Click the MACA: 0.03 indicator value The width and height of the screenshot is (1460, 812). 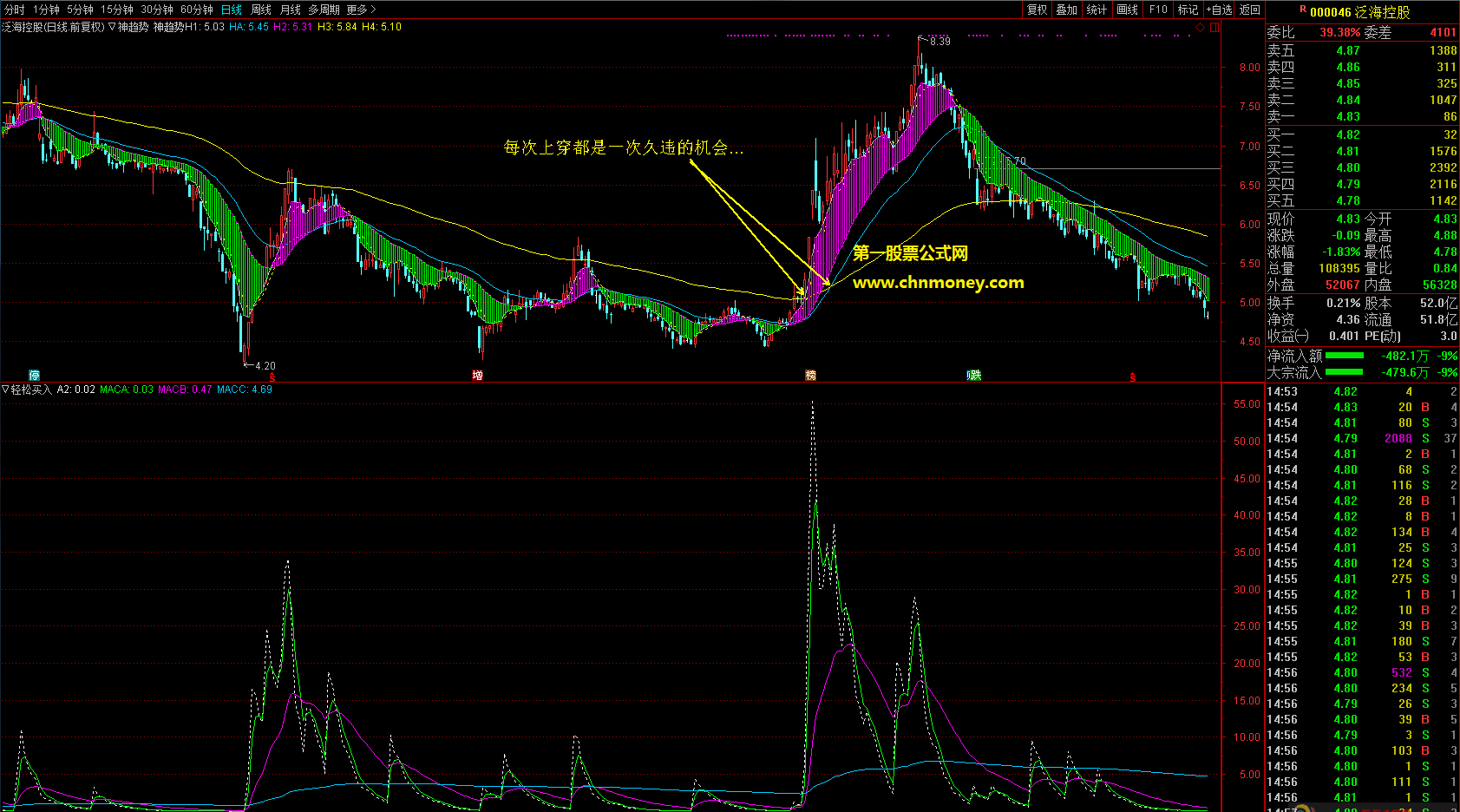(x=127, y=390)
